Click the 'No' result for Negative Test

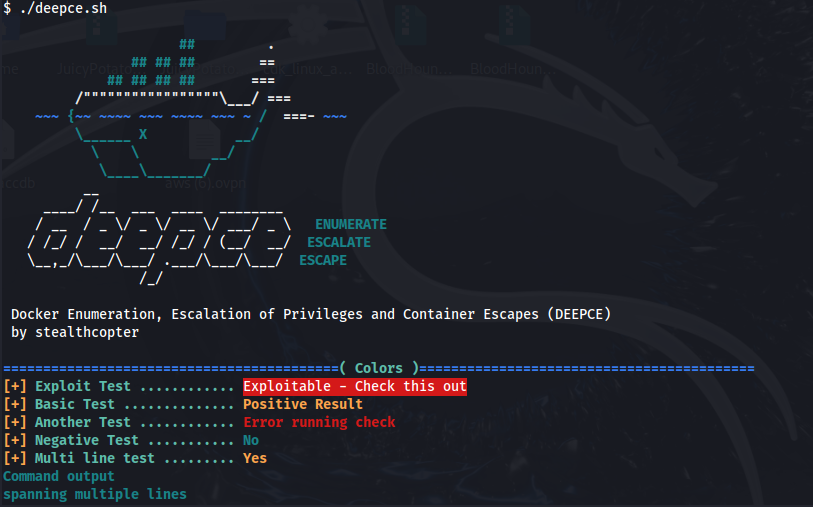click(x=250, y=440)
